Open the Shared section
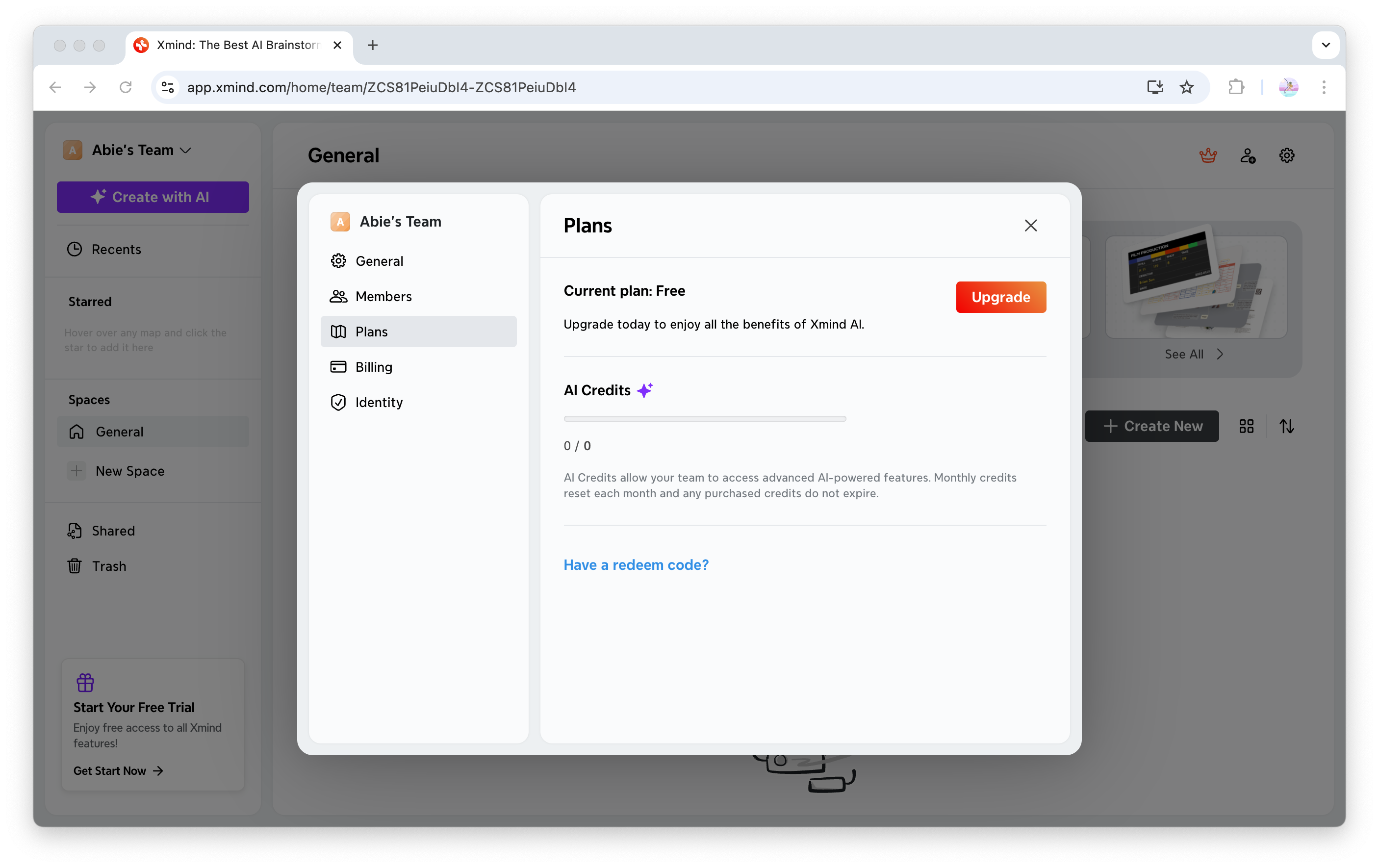1379x868 pixels. pos(153,531)
